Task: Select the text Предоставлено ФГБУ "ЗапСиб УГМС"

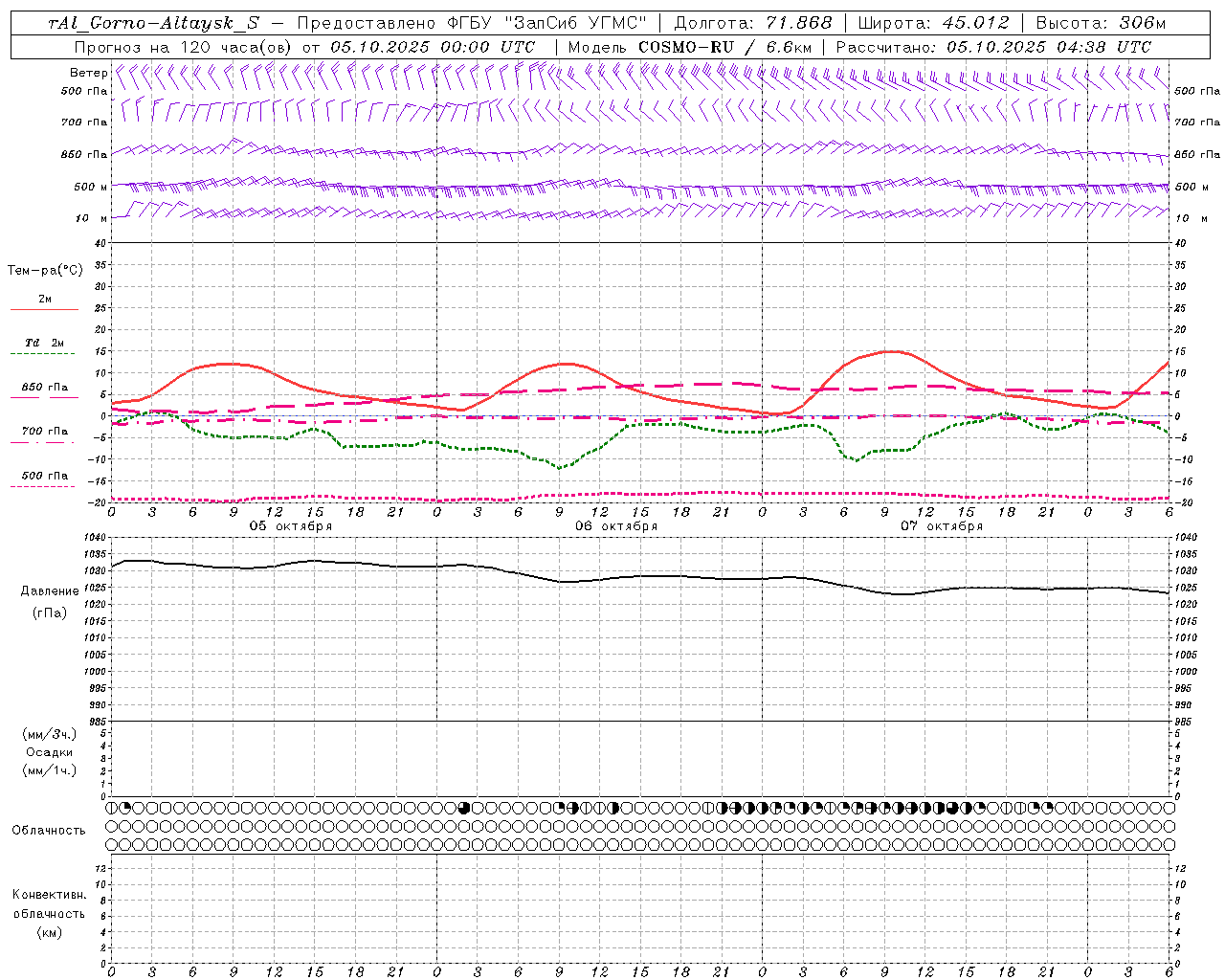Action: (474, 24)
